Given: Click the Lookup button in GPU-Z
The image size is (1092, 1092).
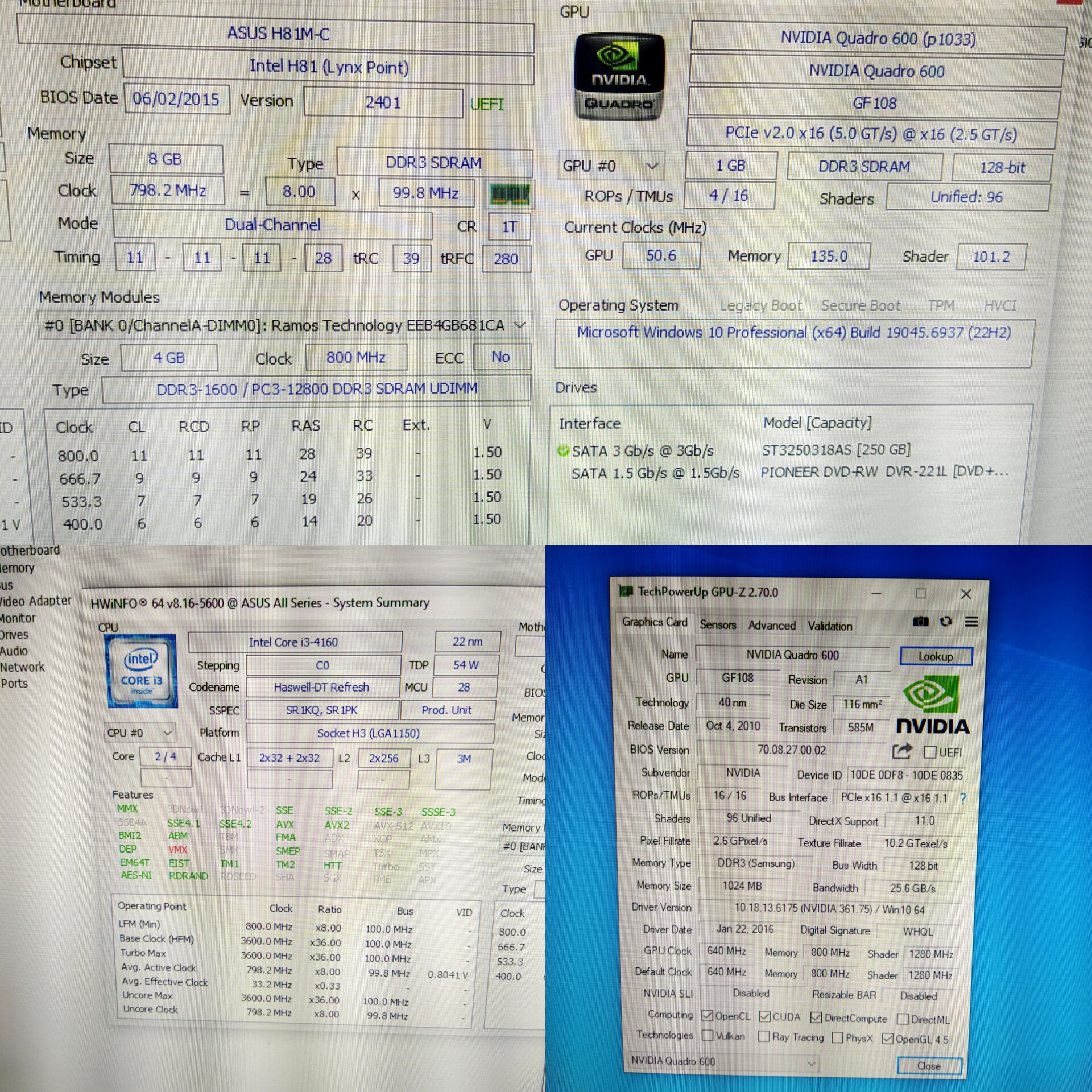Looking at the screenshot, I should tap(936, 656).
